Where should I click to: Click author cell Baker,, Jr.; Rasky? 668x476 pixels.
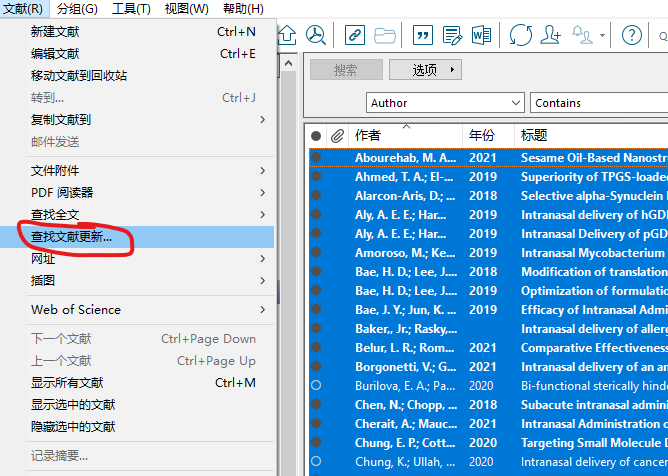pyautogui.click(x=406, y=329)
